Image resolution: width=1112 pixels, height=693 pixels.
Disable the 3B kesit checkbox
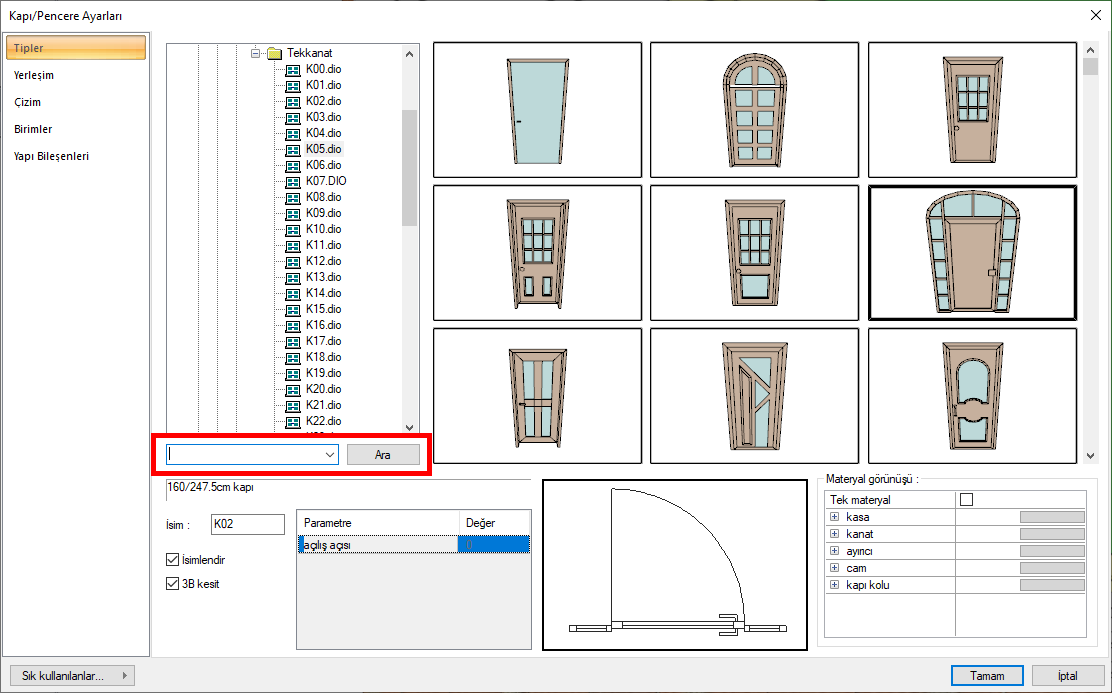coord(172,583)
